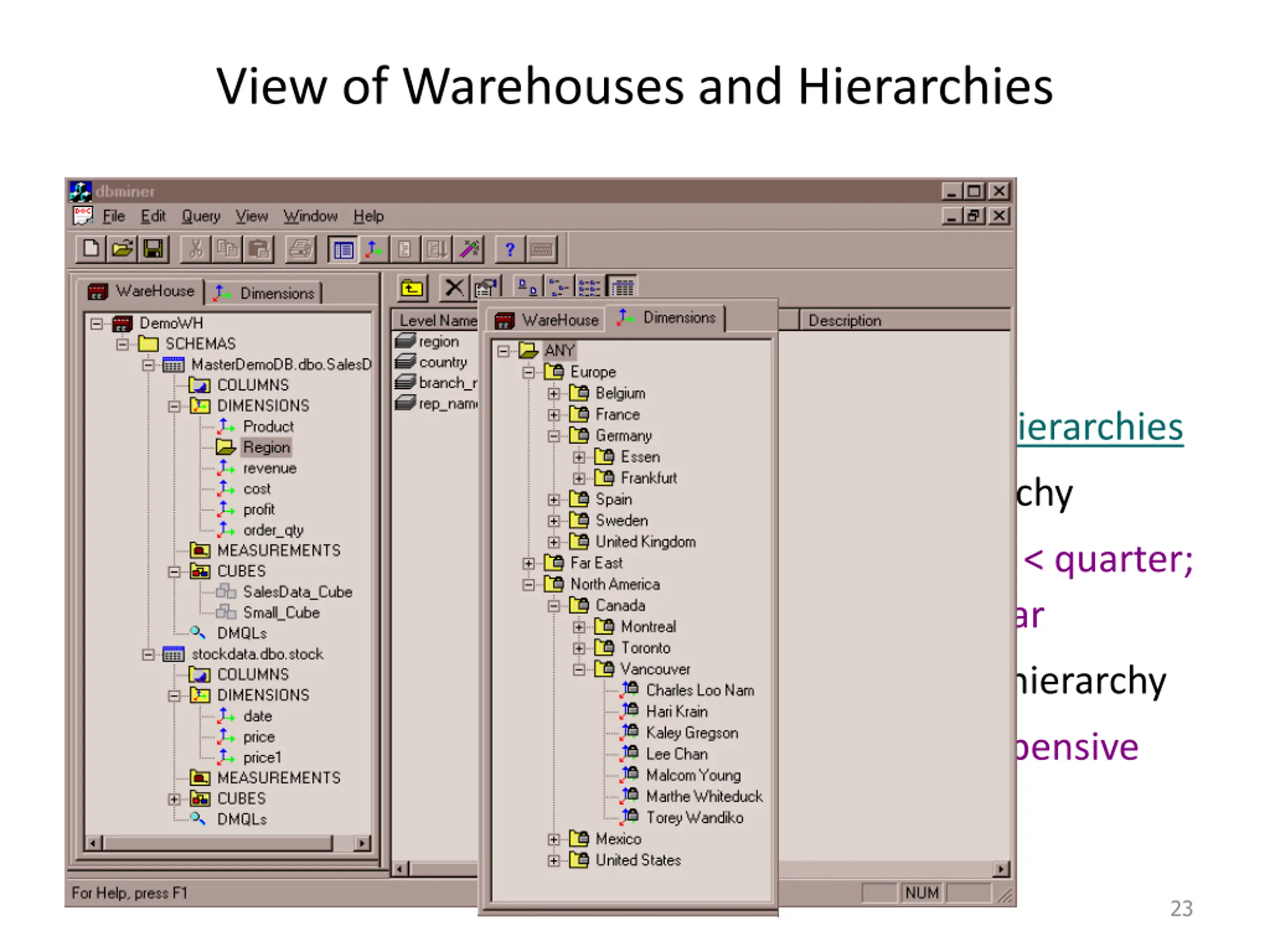Select Torey Wandiko rep entry
1270x952 pixels.
click(695, 818)
